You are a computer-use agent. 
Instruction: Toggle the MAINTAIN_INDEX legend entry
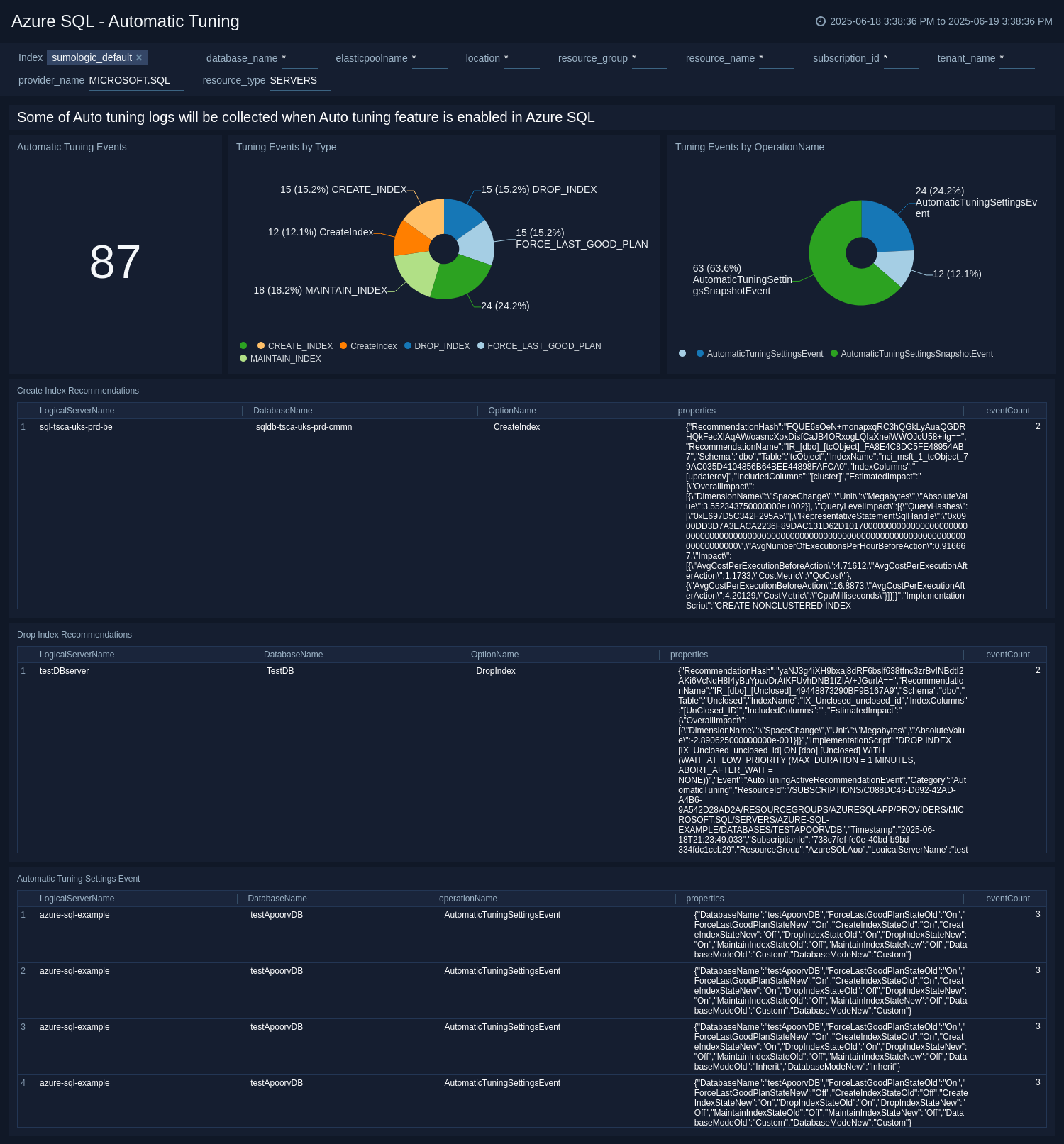pyautogui.click(x=280, y=359)
